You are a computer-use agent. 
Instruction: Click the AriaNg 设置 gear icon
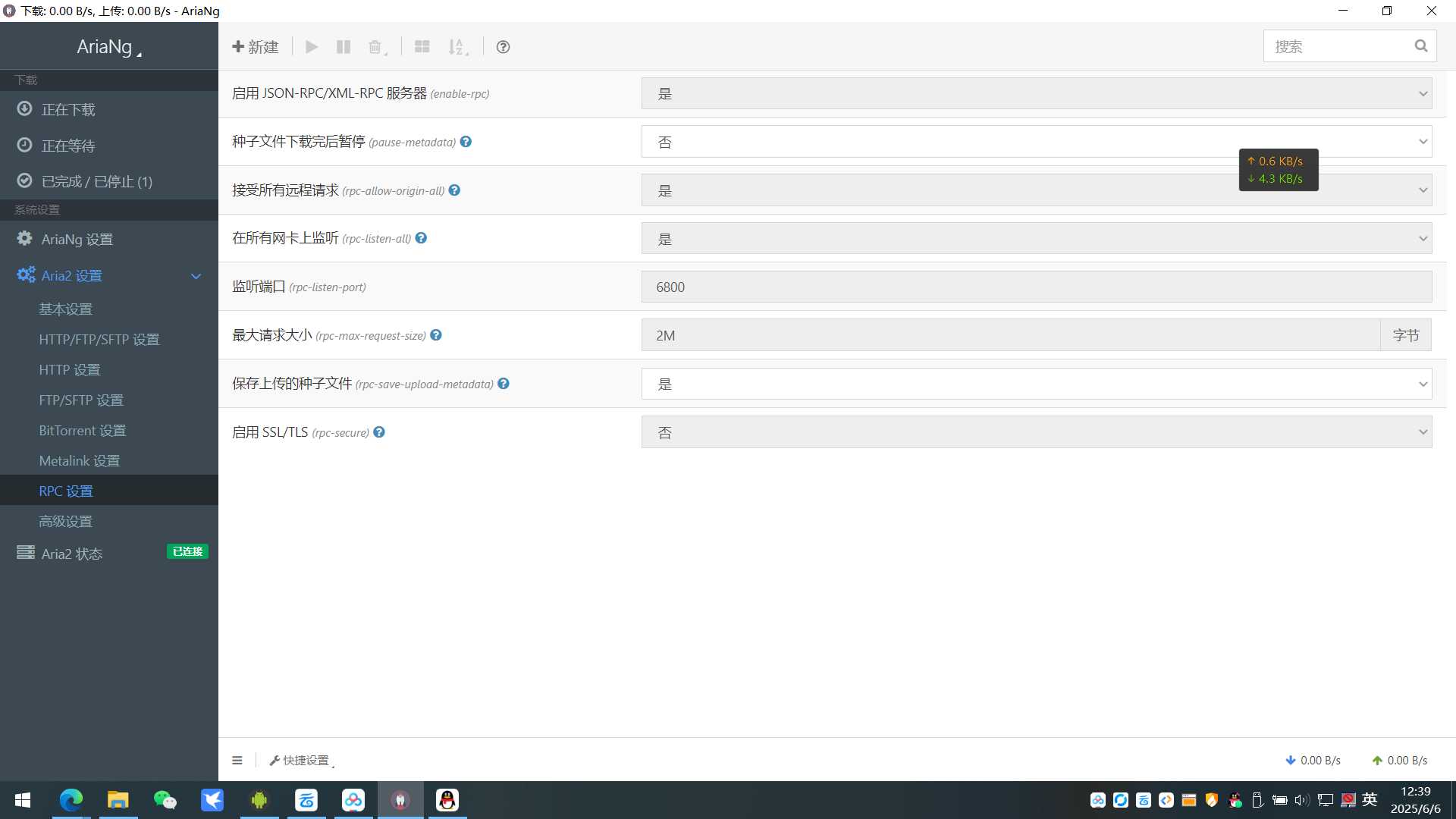click(x=25, y=238)
